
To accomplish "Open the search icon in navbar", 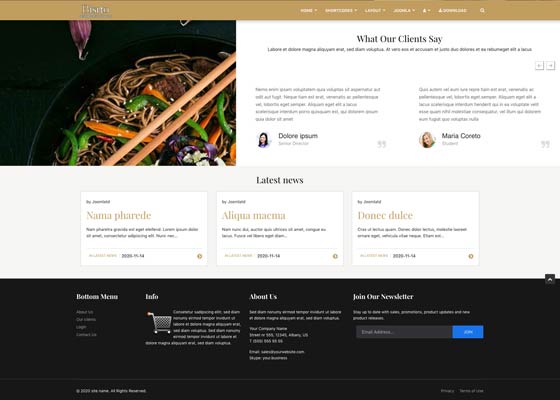I will click(x=482, y=10).
